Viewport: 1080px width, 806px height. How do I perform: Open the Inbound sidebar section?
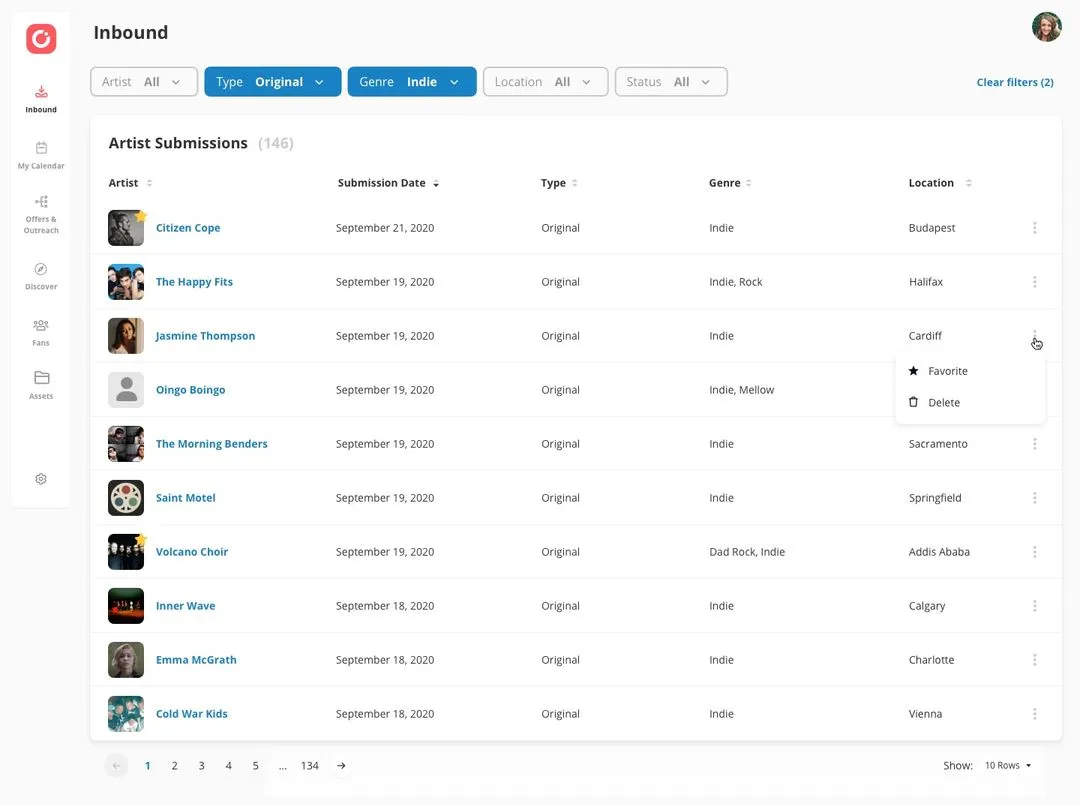pyautogui.click(x=41, y=100)
